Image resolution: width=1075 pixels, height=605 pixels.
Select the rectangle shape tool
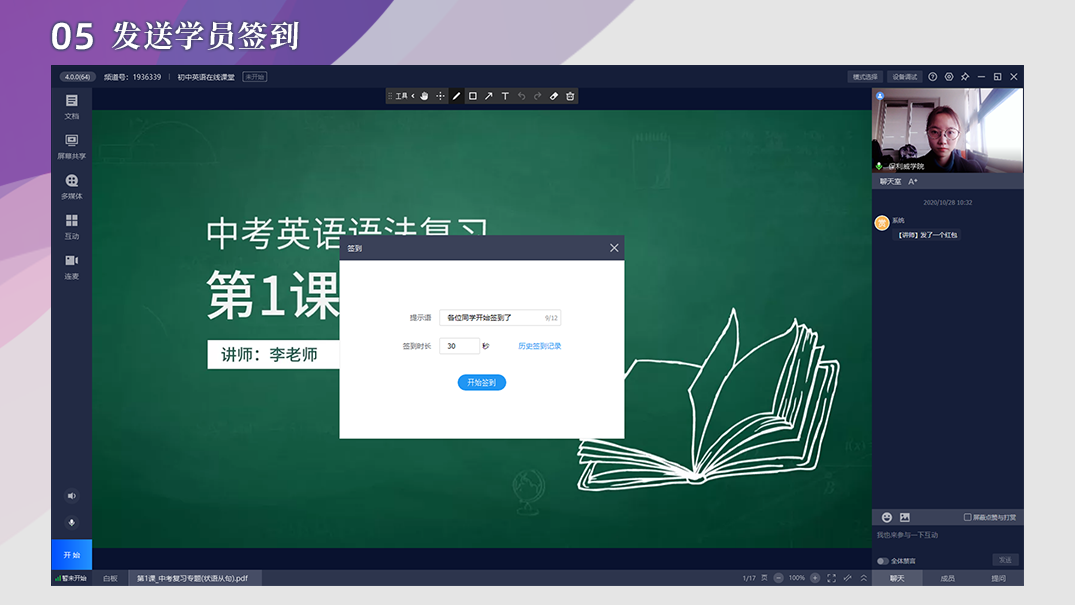473,96
